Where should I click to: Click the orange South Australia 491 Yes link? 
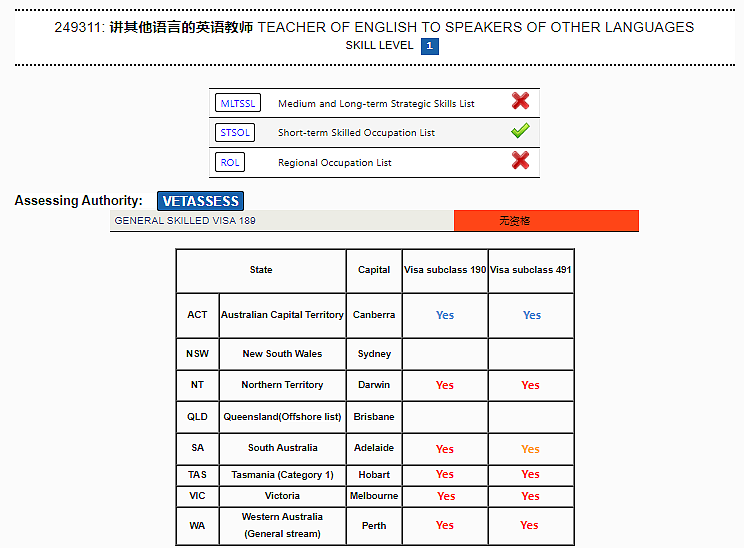tap(530, 449)
